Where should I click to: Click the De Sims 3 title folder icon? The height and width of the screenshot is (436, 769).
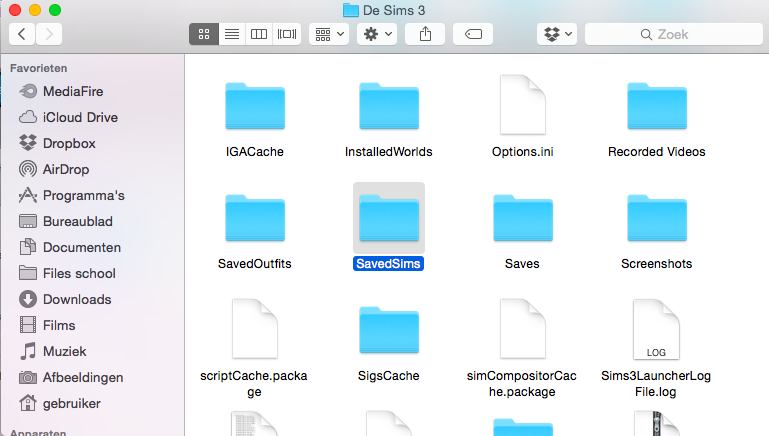tap(351, 10)
